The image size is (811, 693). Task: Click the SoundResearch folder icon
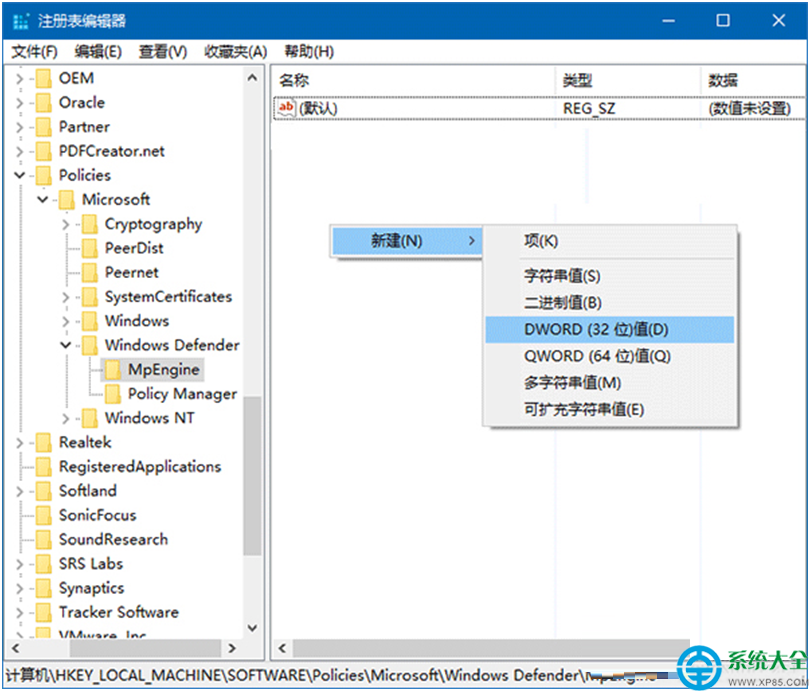point(43,540)
